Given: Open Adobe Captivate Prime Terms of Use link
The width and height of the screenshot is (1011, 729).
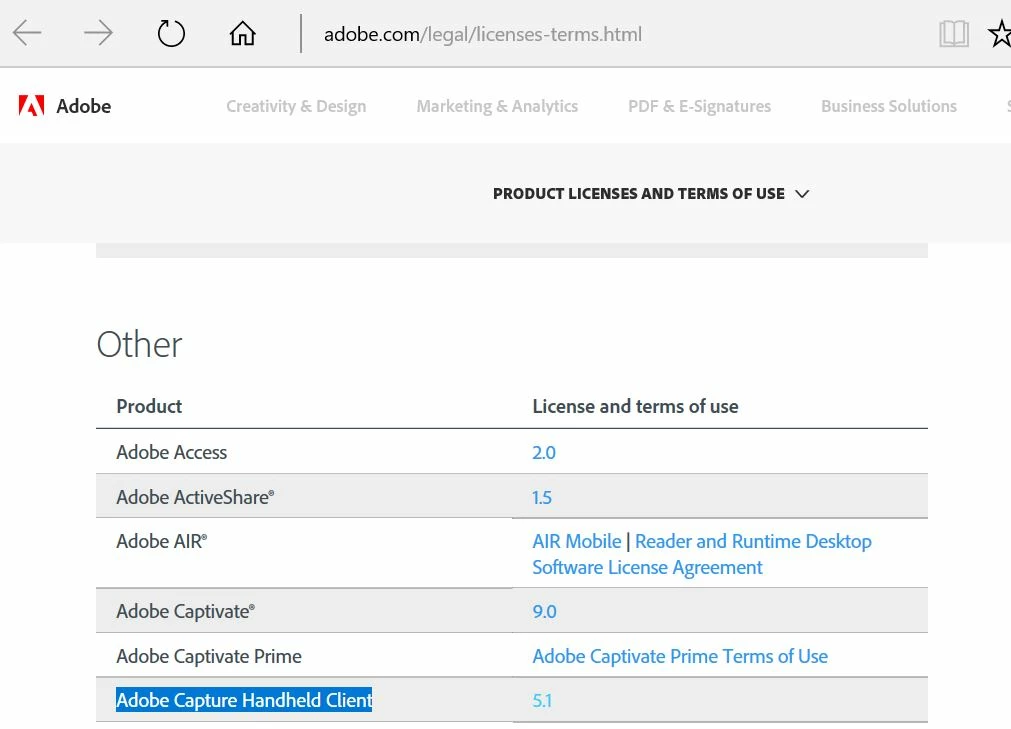Looking at the screenshot, I should click(680, 656).
